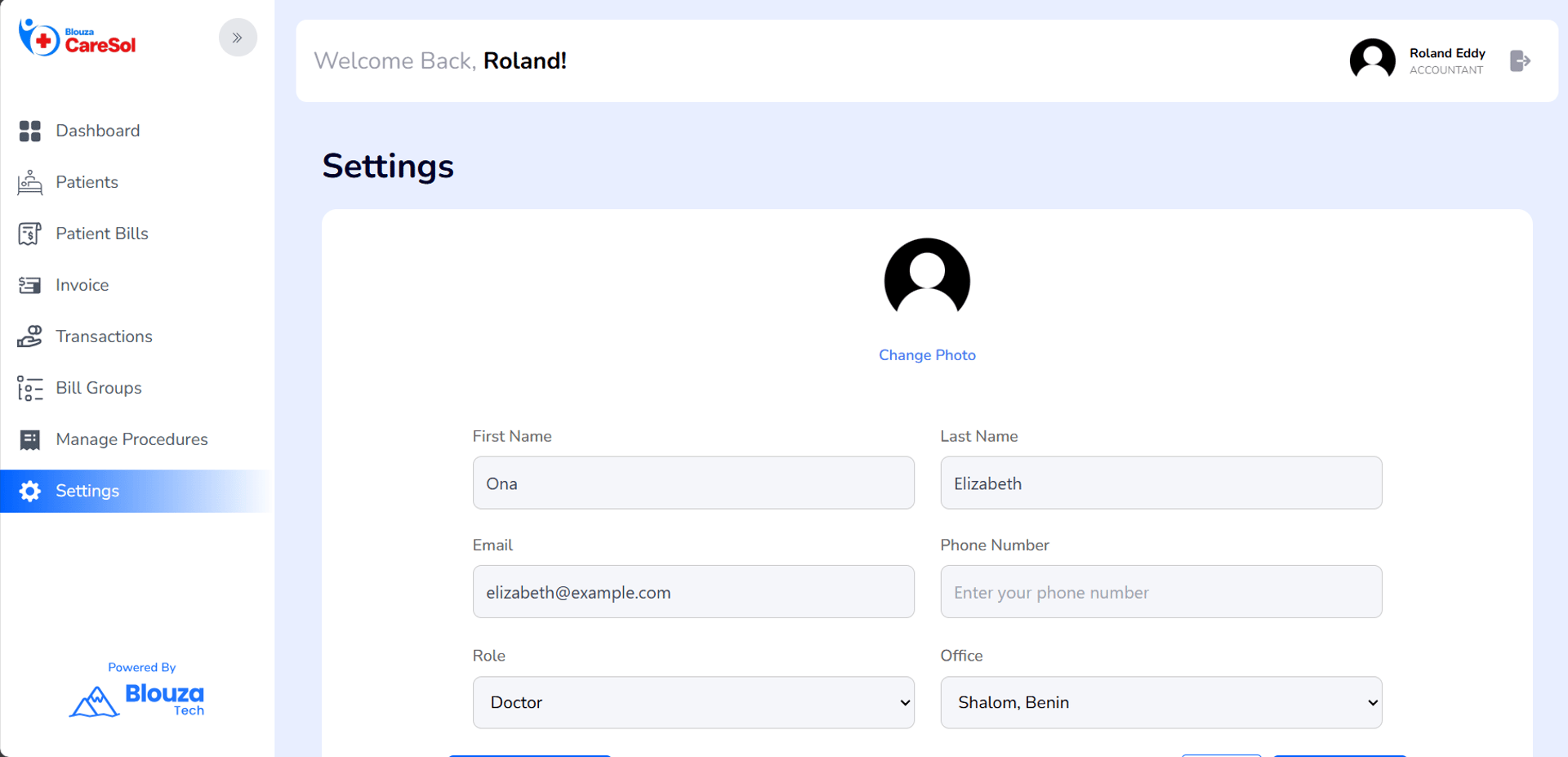The width and height of the screenshot is (1568, 757).
Task: Open Transactions menu item
Action: 104,336
